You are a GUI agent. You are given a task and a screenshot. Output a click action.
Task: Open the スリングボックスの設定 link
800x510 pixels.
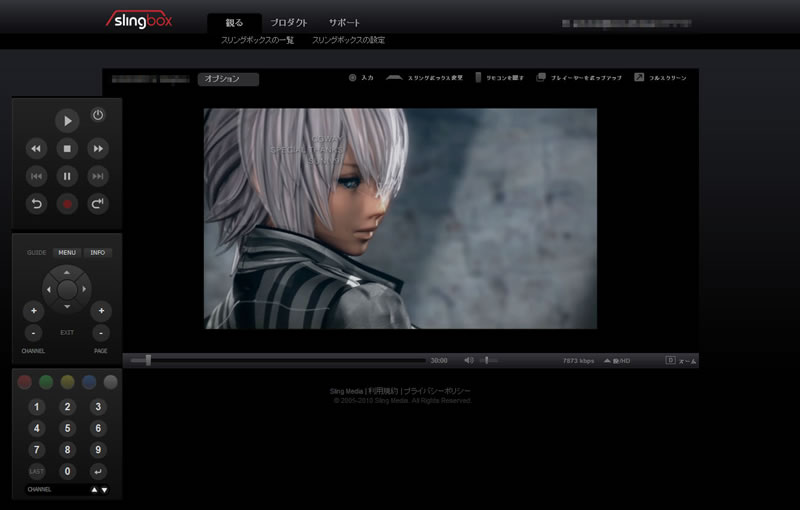point(348,41)
